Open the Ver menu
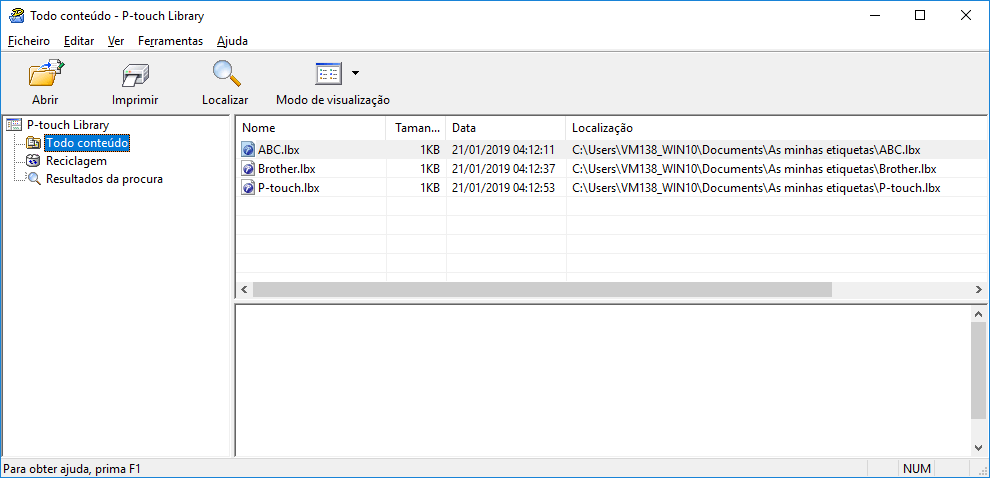This screenshot has width=990, height=478. pos(116,41)
